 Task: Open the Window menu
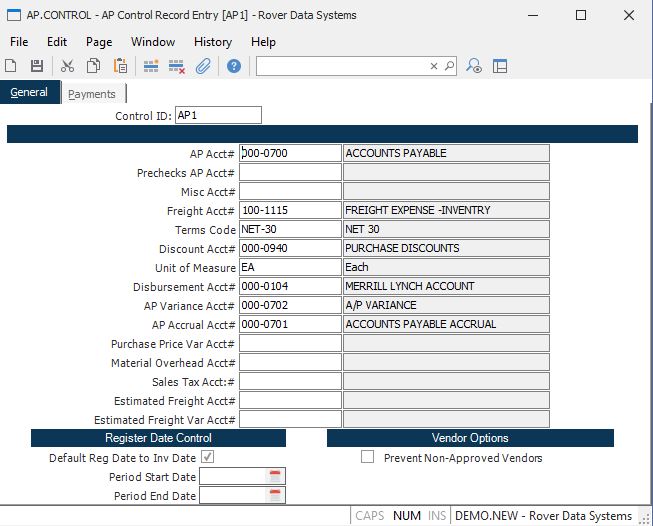coord(152,42)
